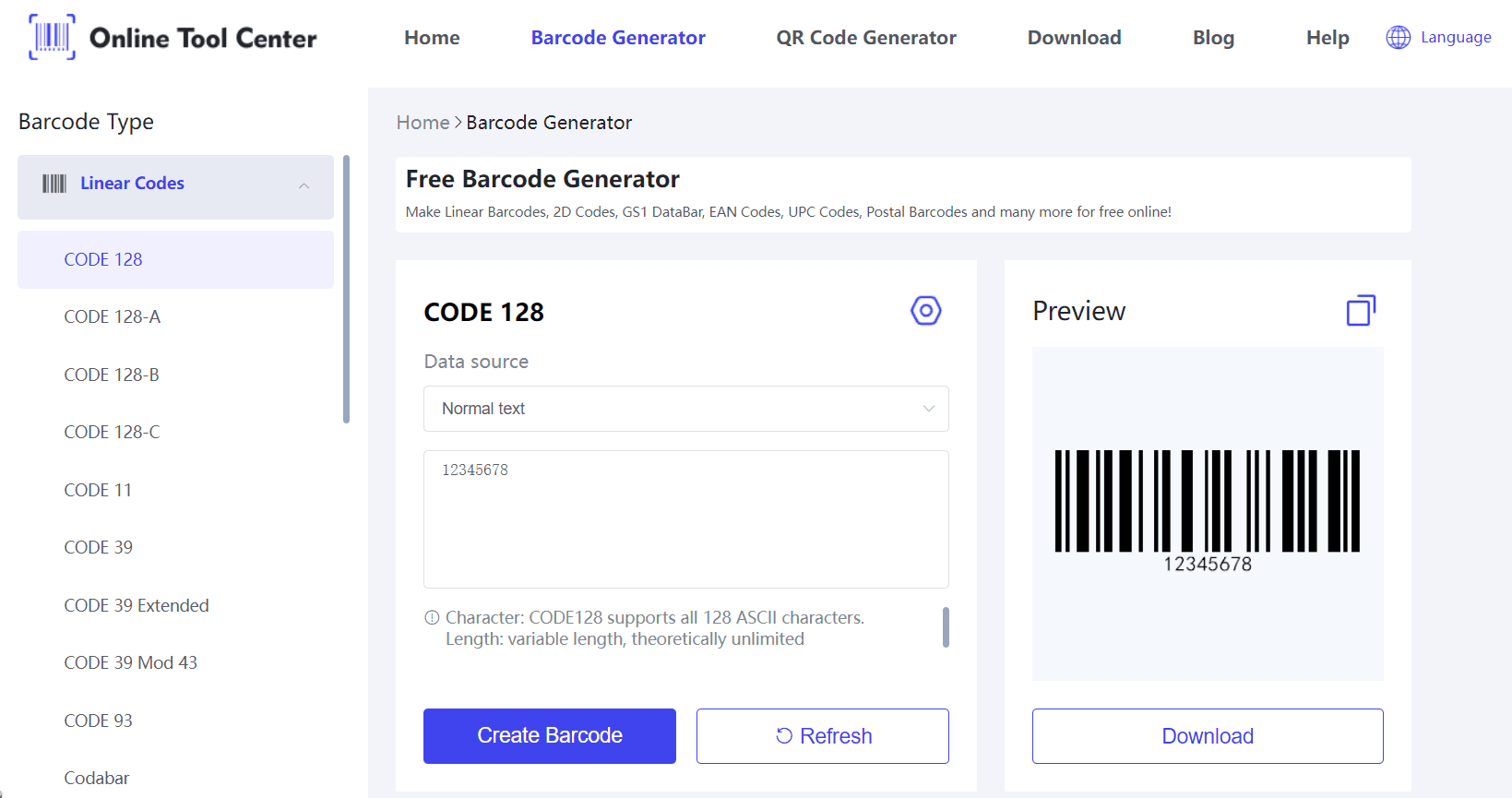This screenshot has width=1512, height=798.
Task: Click the copy icon in Preview panel
Action: coord(1361,311)
